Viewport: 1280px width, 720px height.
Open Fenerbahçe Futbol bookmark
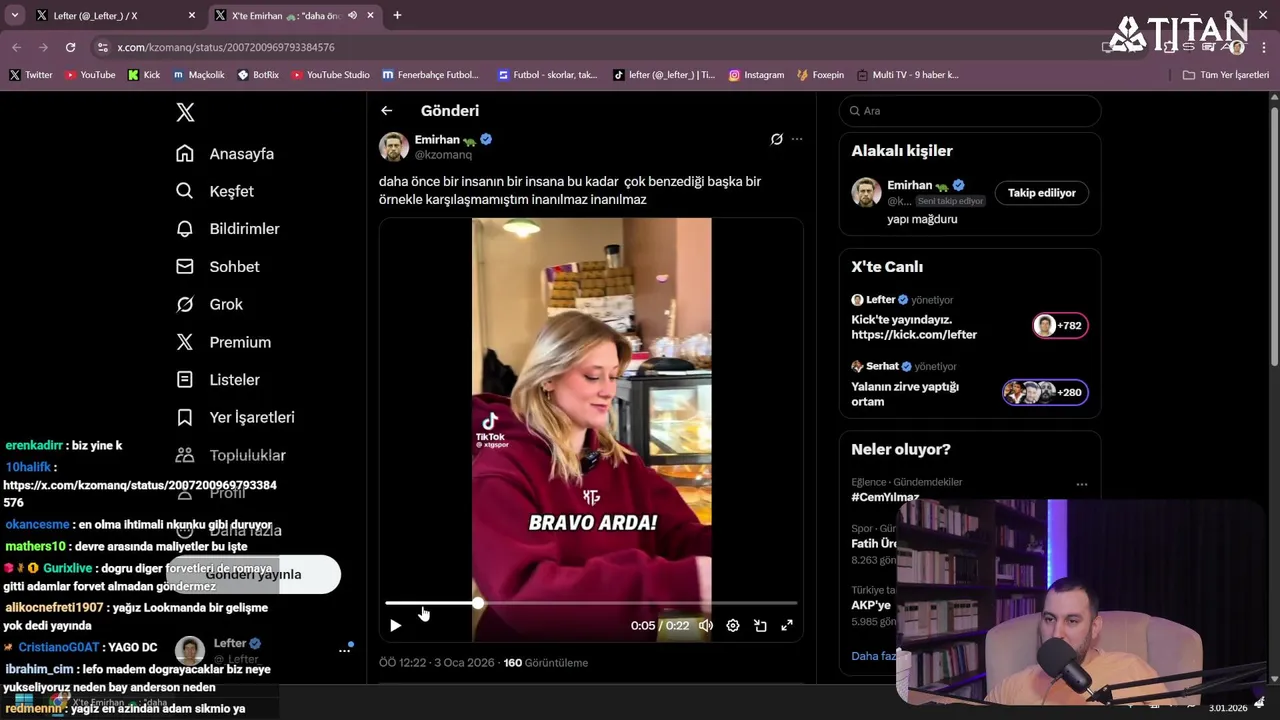[x=430, y=75]
